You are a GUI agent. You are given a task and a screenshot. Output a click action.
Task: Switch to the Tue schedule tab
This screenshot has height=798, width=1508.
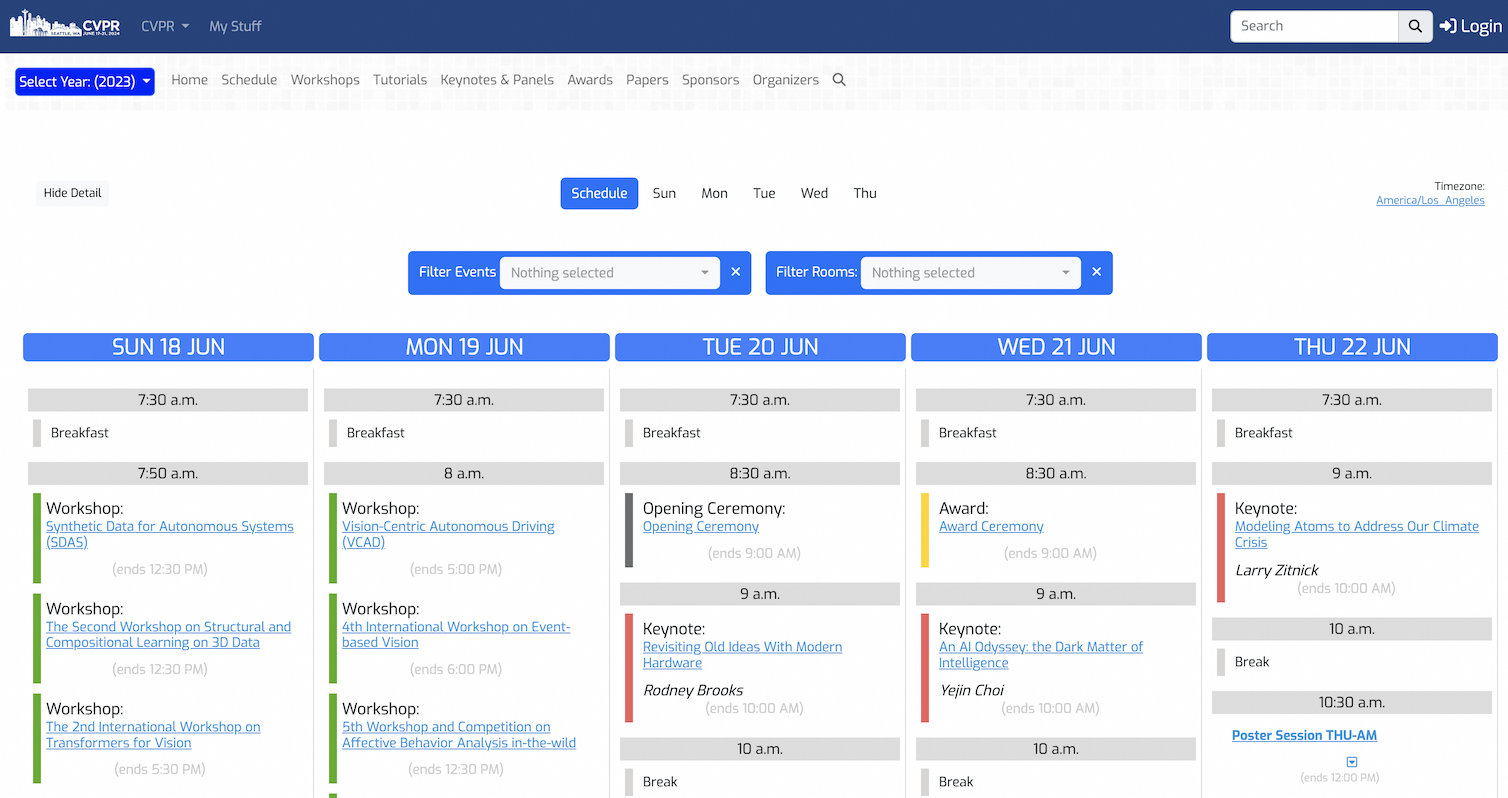click(x=764, y=193)
